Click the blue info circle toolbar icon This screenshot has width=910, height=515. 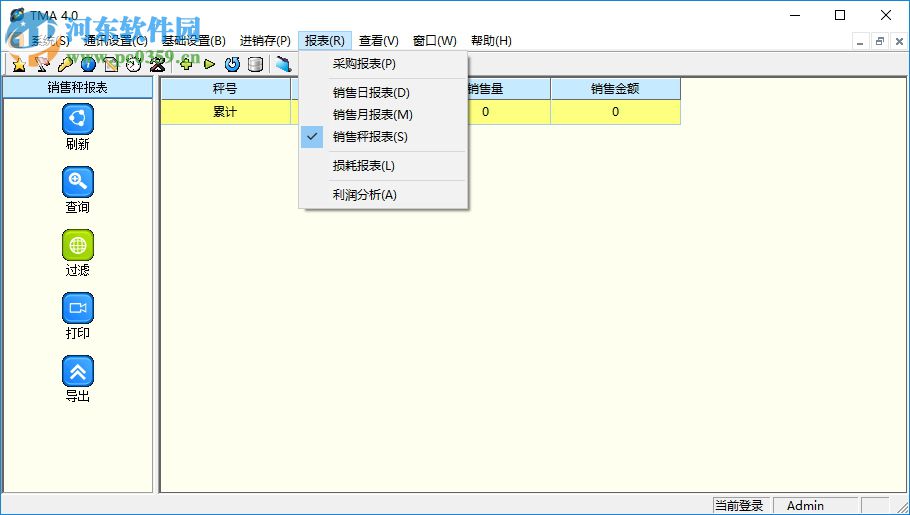pyautogui.click(x=88, y=64)
